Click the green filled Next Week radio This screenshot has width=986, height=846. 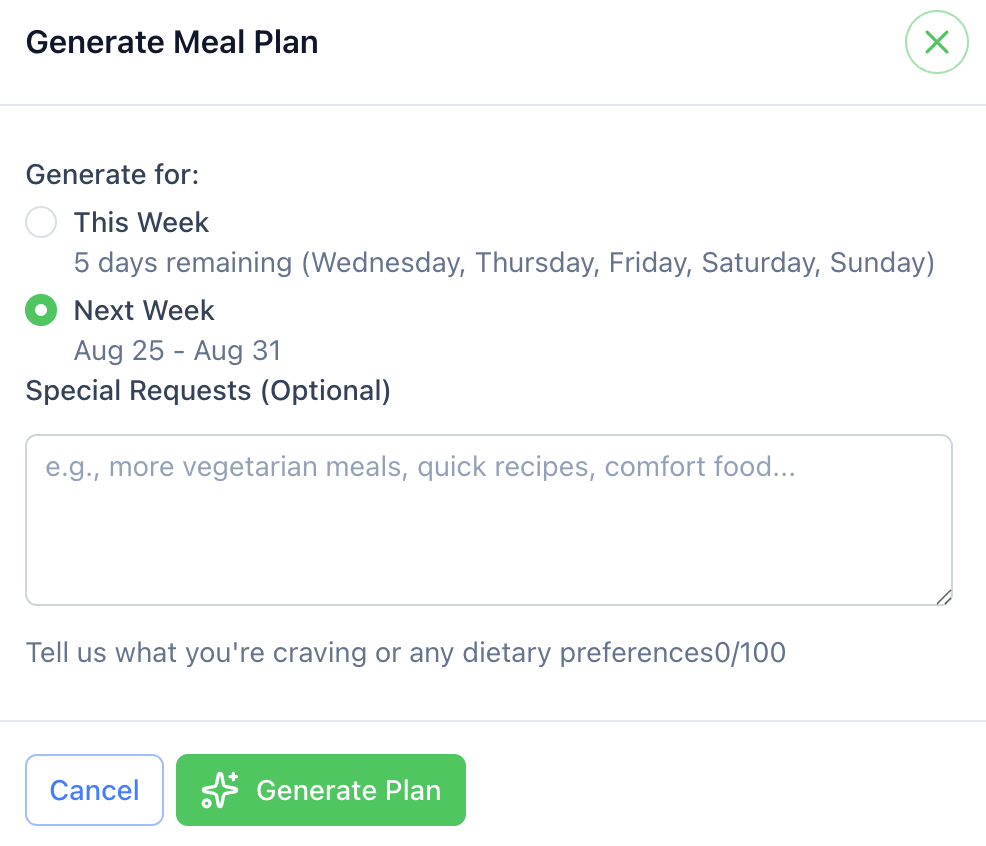click(x=41, y=310)
